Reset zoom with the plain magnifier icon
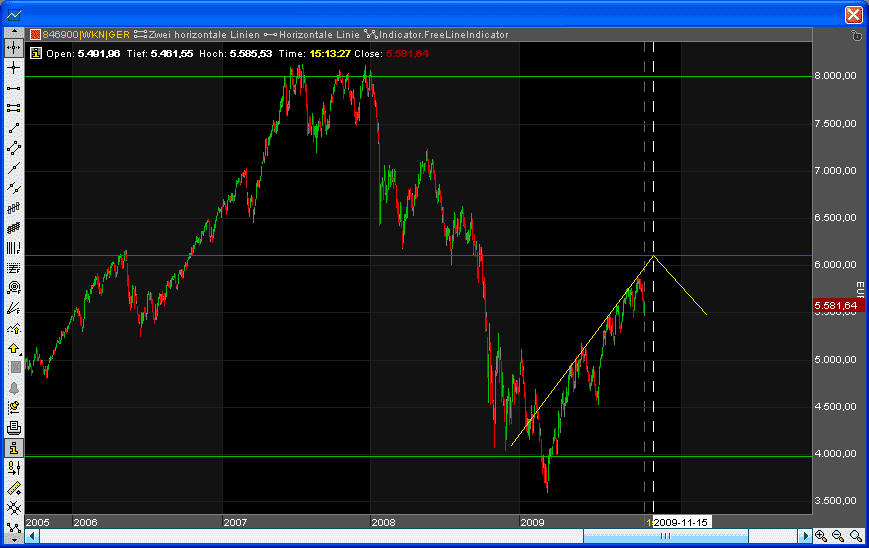This screenshot has height=548, width=869. 855,536
